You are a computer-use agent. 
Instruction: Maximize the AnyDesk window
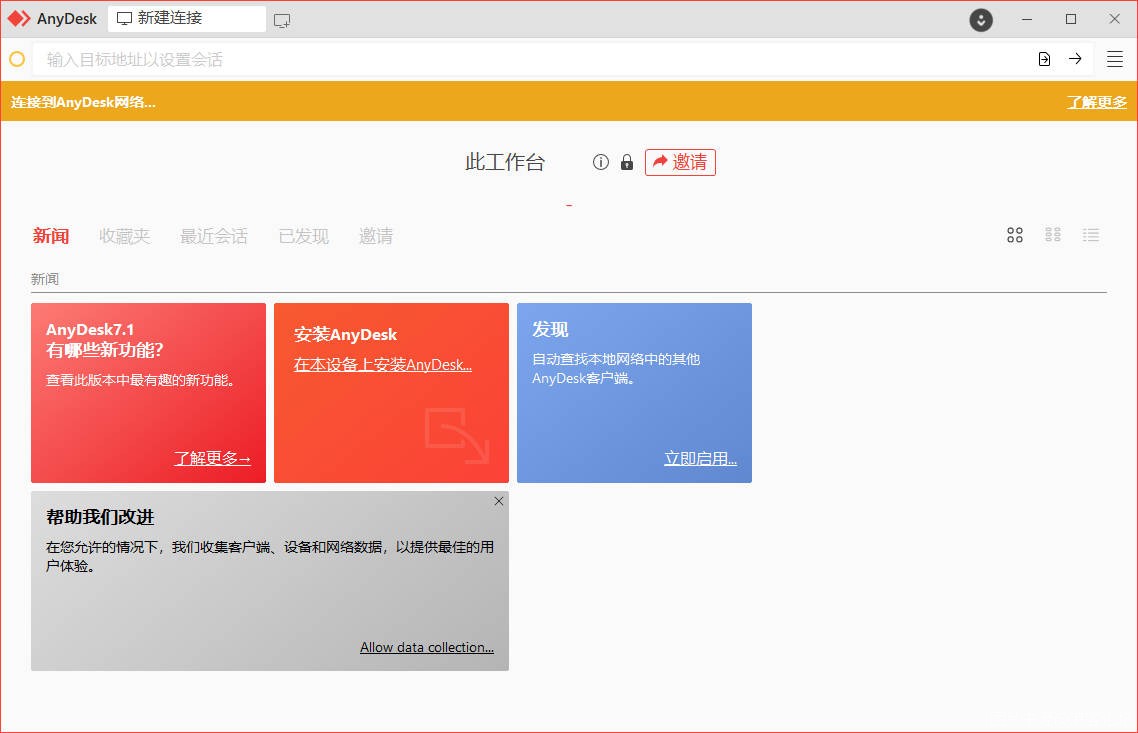(x=1071, y=20)
